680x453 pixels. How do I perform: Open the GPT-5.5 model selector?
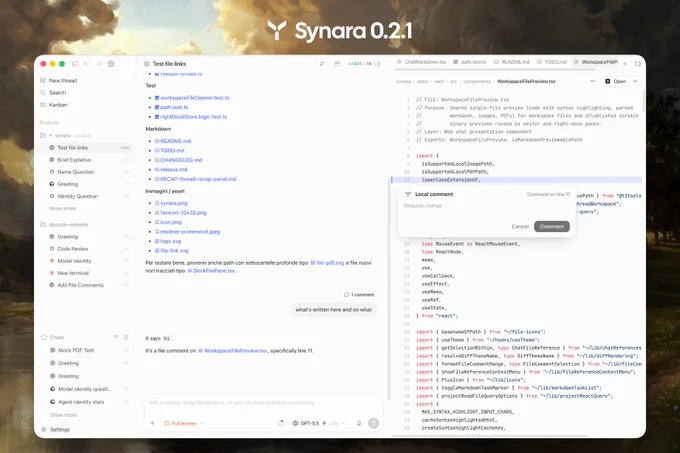point(306,424)
